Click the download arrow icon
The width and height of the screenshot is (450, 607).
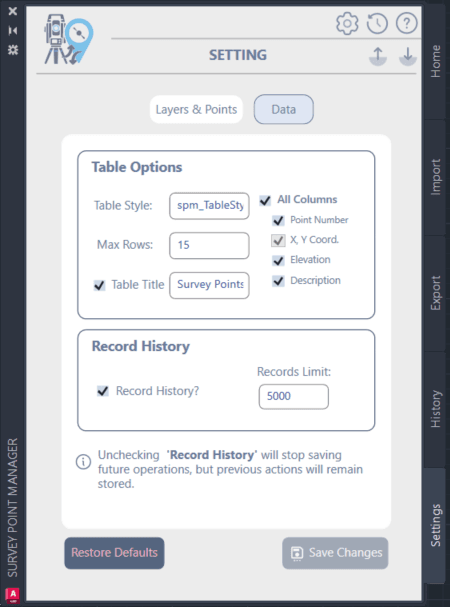pyautogui.click(x=408, y=56)
